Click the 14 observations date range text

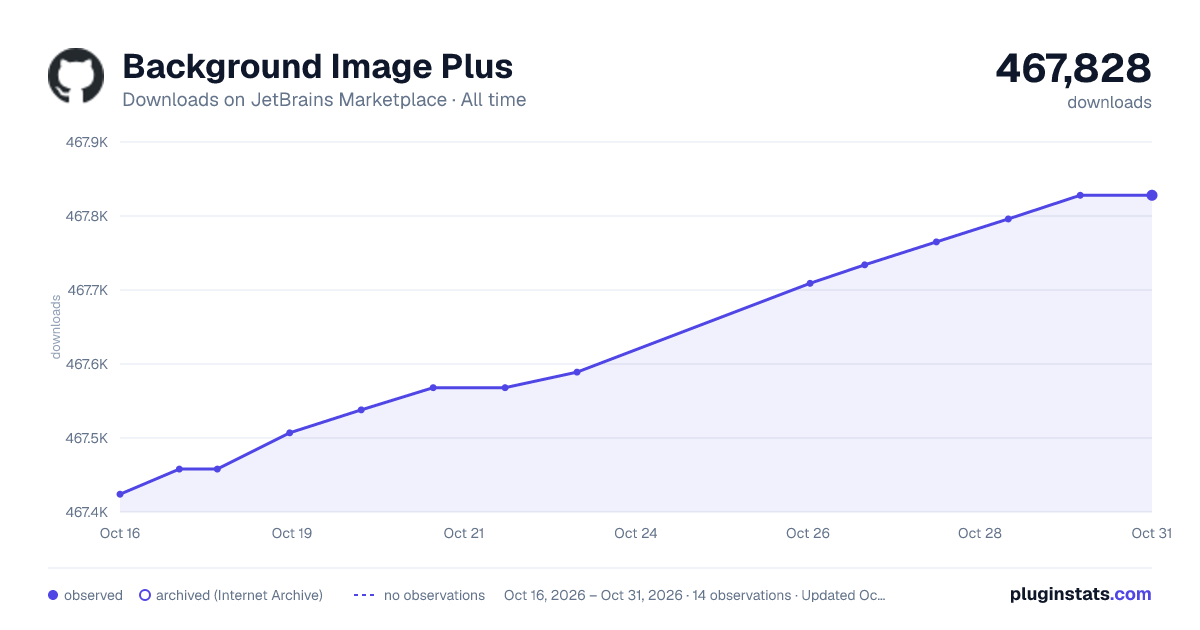[x=695, y=595]
